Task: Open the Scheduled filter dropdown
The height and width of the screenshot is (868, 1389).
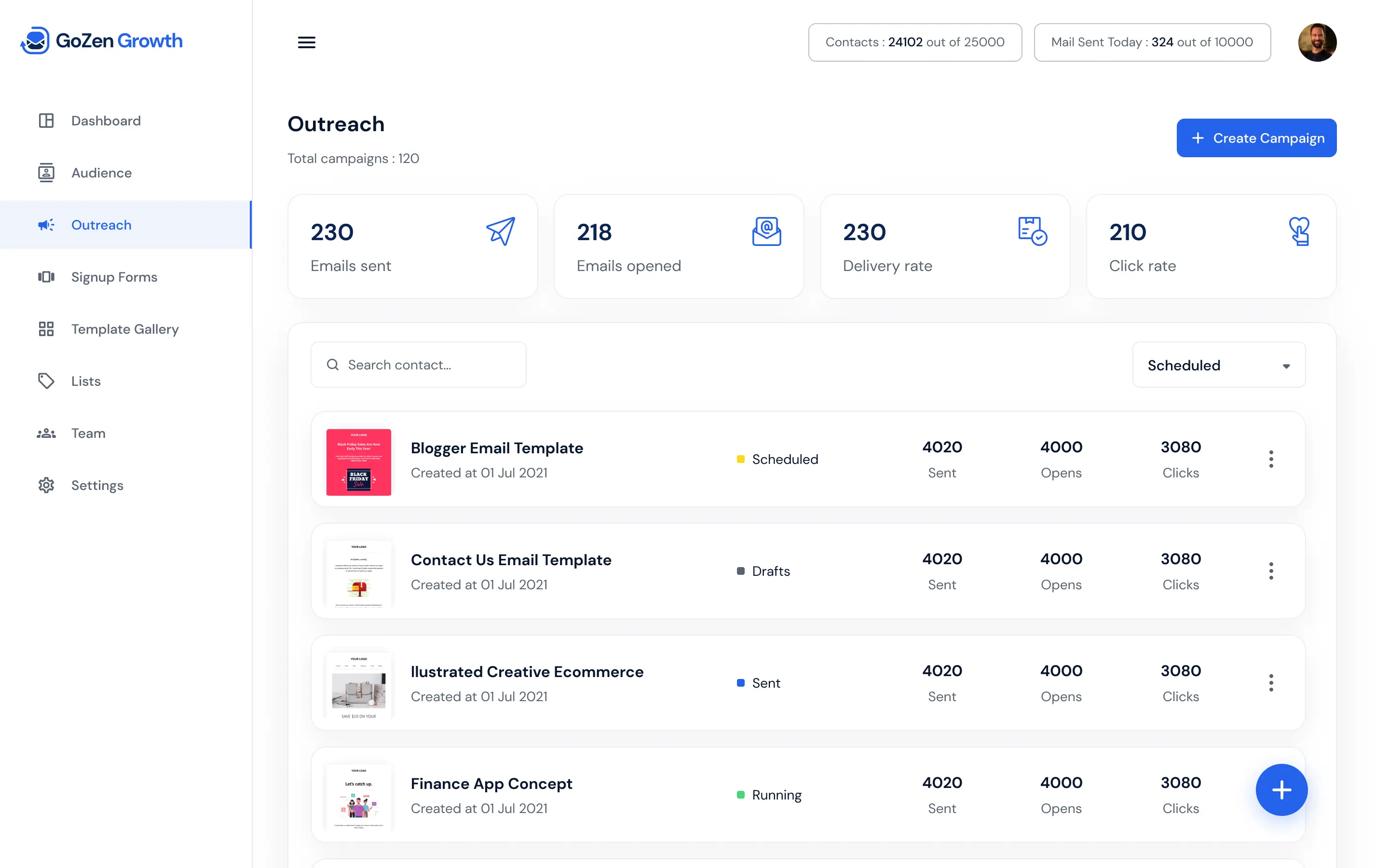Action: [1218, 365]
